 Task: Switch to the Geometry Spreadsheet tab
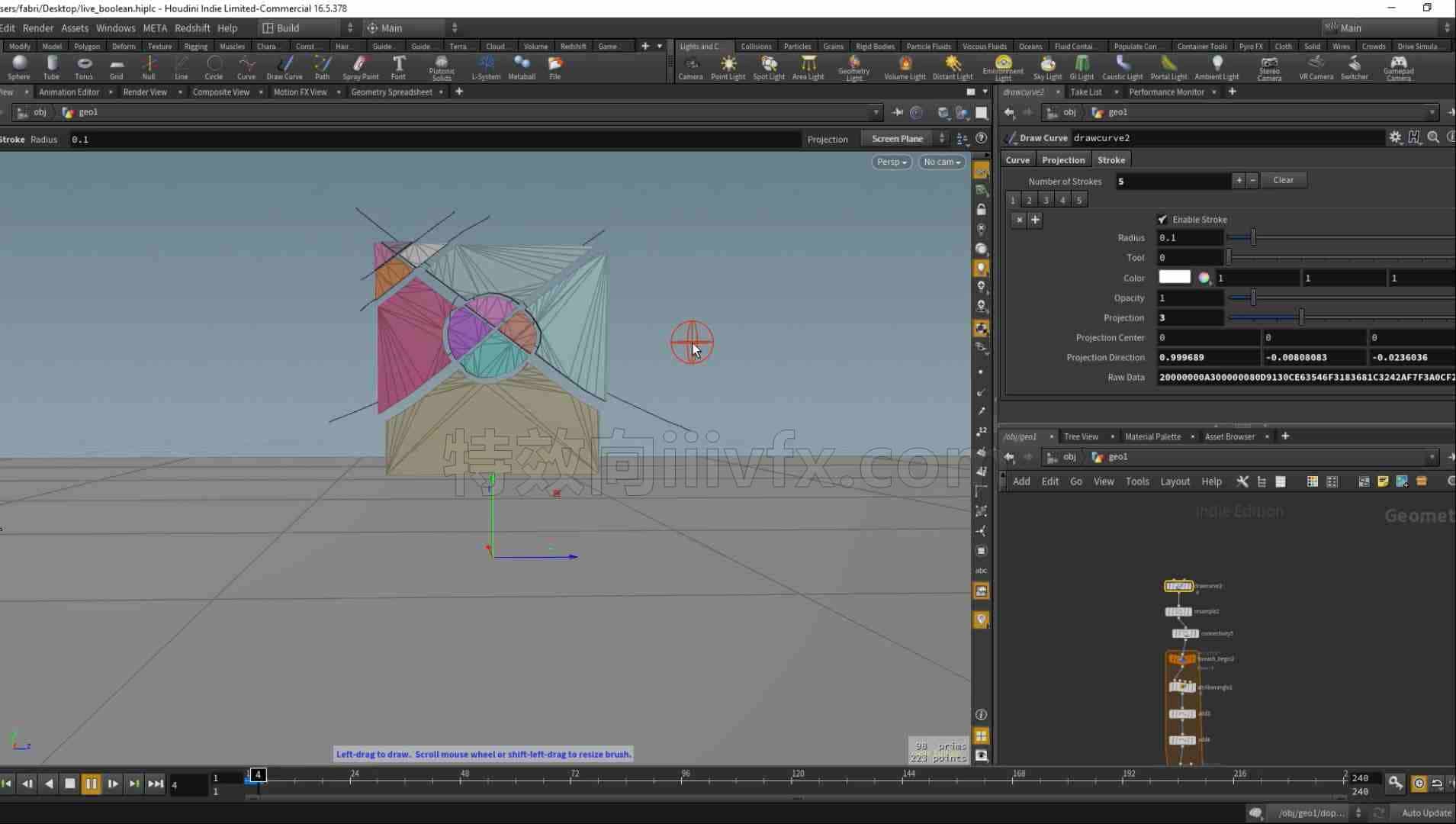pos(391,92)
